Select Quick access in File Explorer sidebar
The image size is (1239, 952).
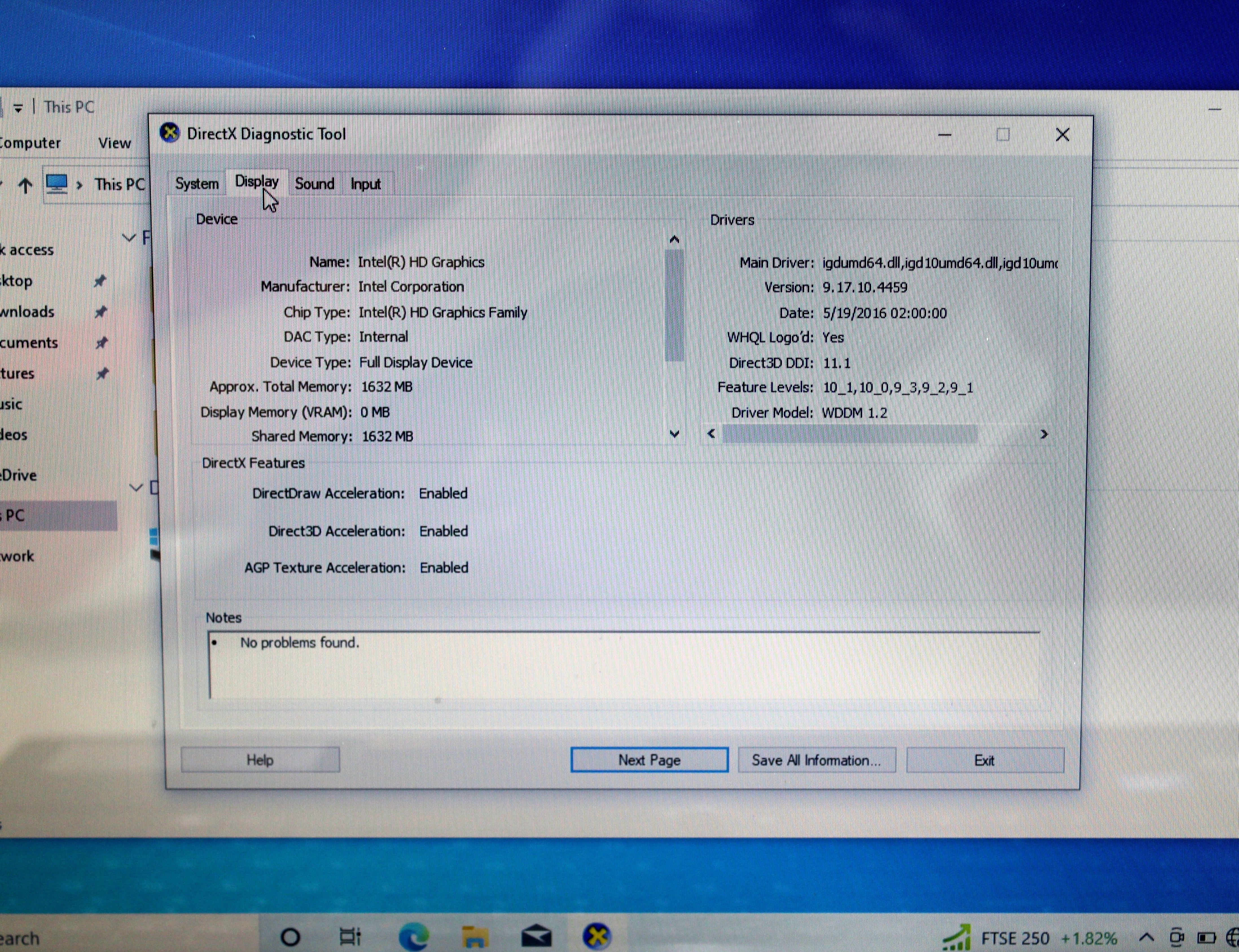click(27, 250)
